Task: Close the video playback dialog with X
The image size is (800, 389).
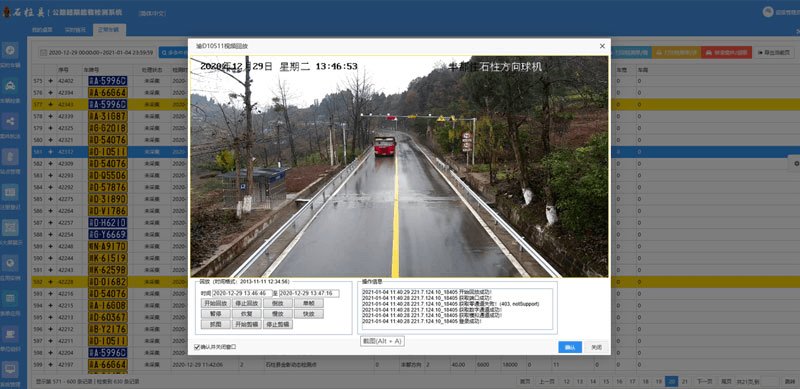Action: click(x=602, y=46)
